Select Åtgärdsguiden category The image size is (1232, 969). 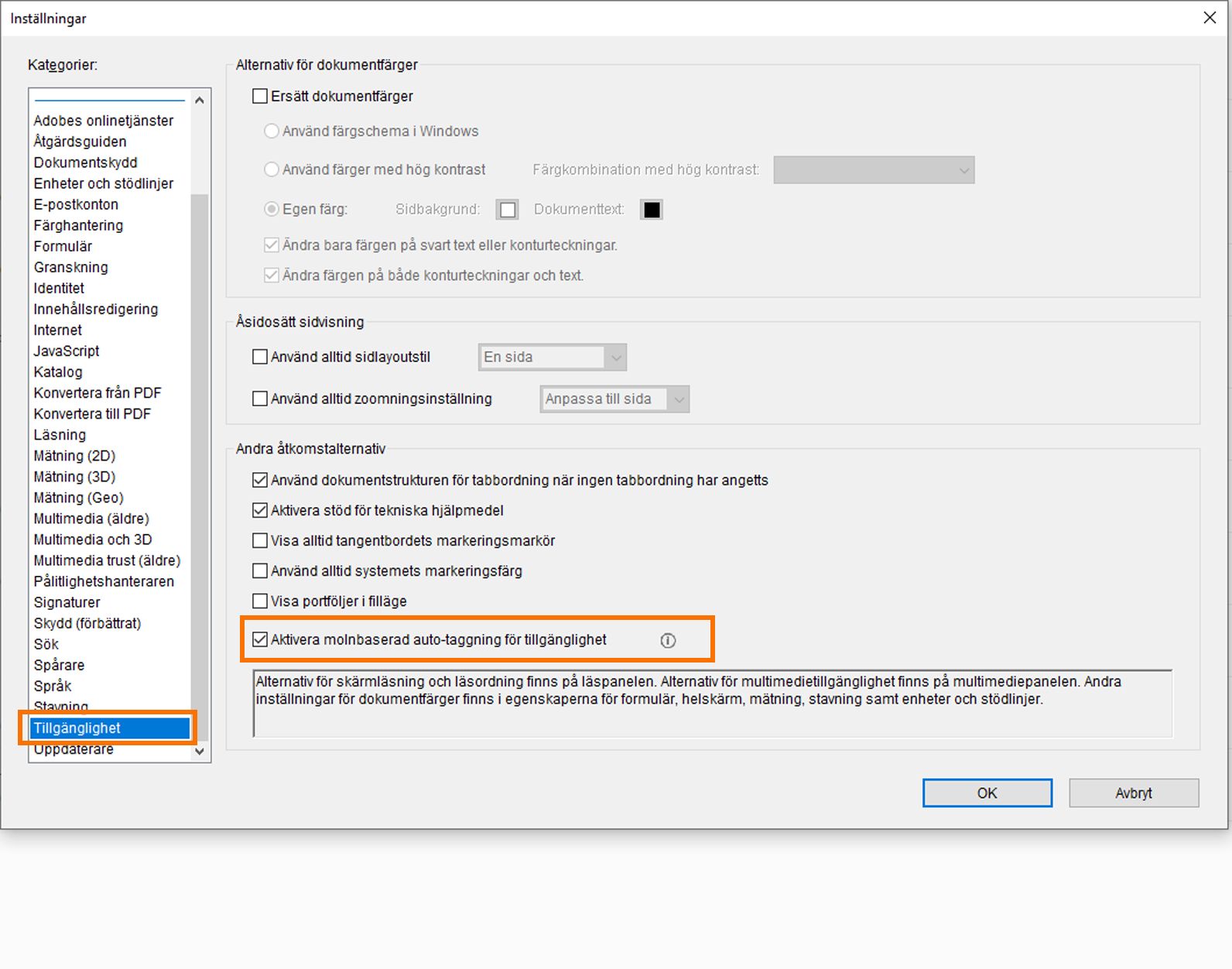click(x=80, y=142)
